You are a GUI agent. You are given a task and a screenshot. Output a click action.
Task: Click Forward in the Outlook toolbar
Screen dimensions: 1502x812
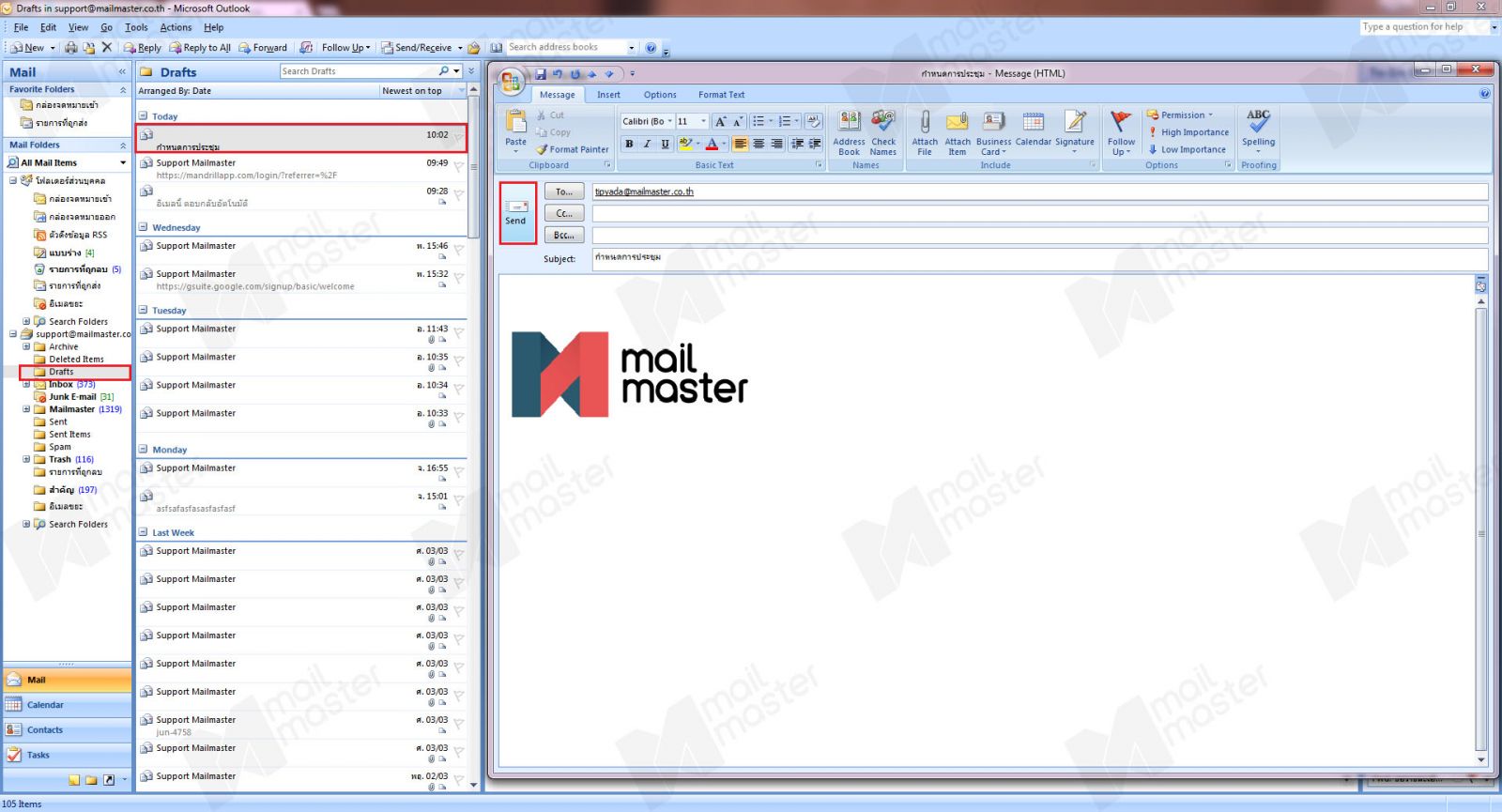tap(263, 48)
